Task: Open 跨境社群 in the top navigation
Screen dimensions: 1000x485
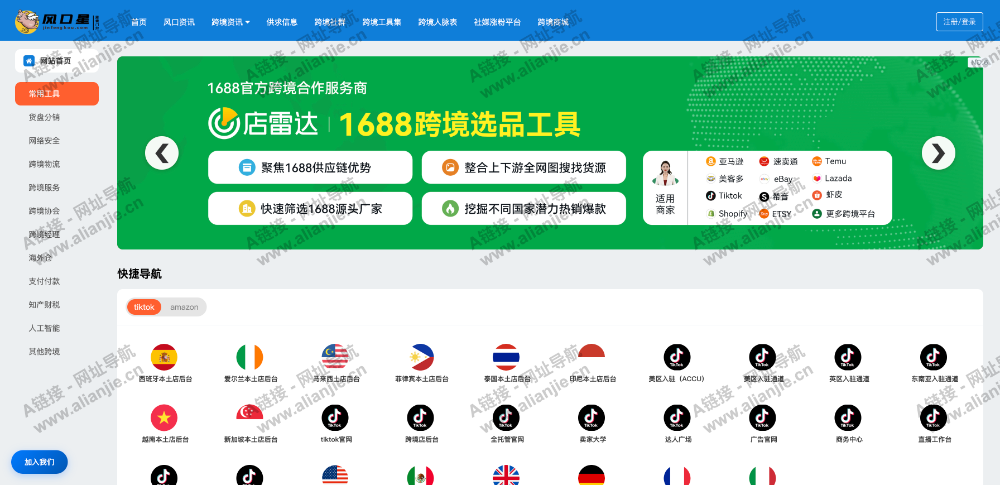Action: pos(330,22)
